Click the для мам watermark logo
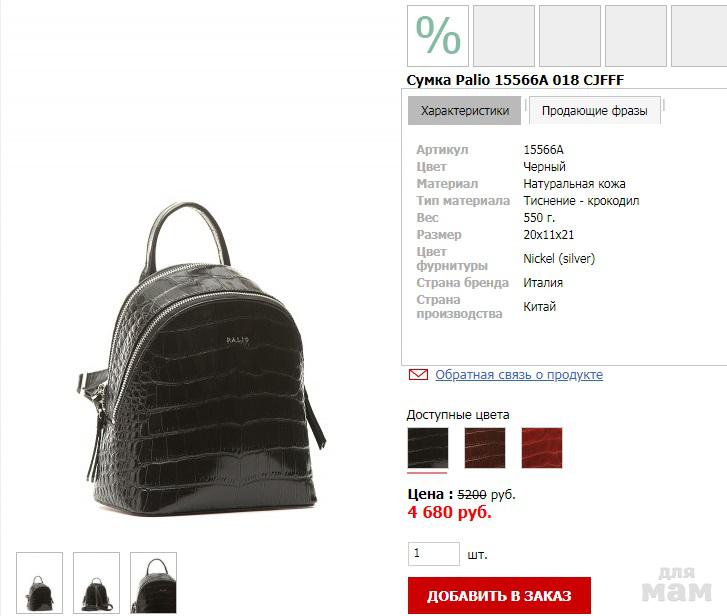 pyautogui.click(x=677, y=585)
